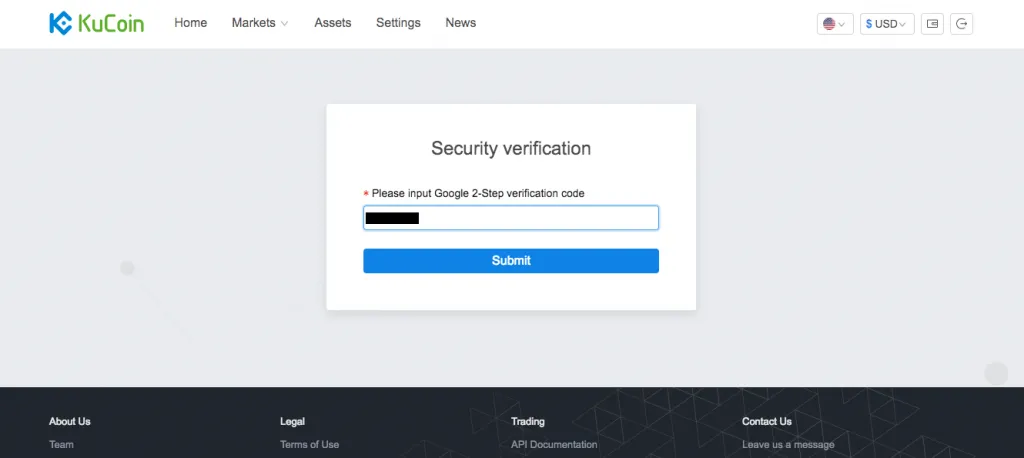This screenshot has height=458, width=1024.
Task: Click the Security verification heading
Action: pos(510,149)
